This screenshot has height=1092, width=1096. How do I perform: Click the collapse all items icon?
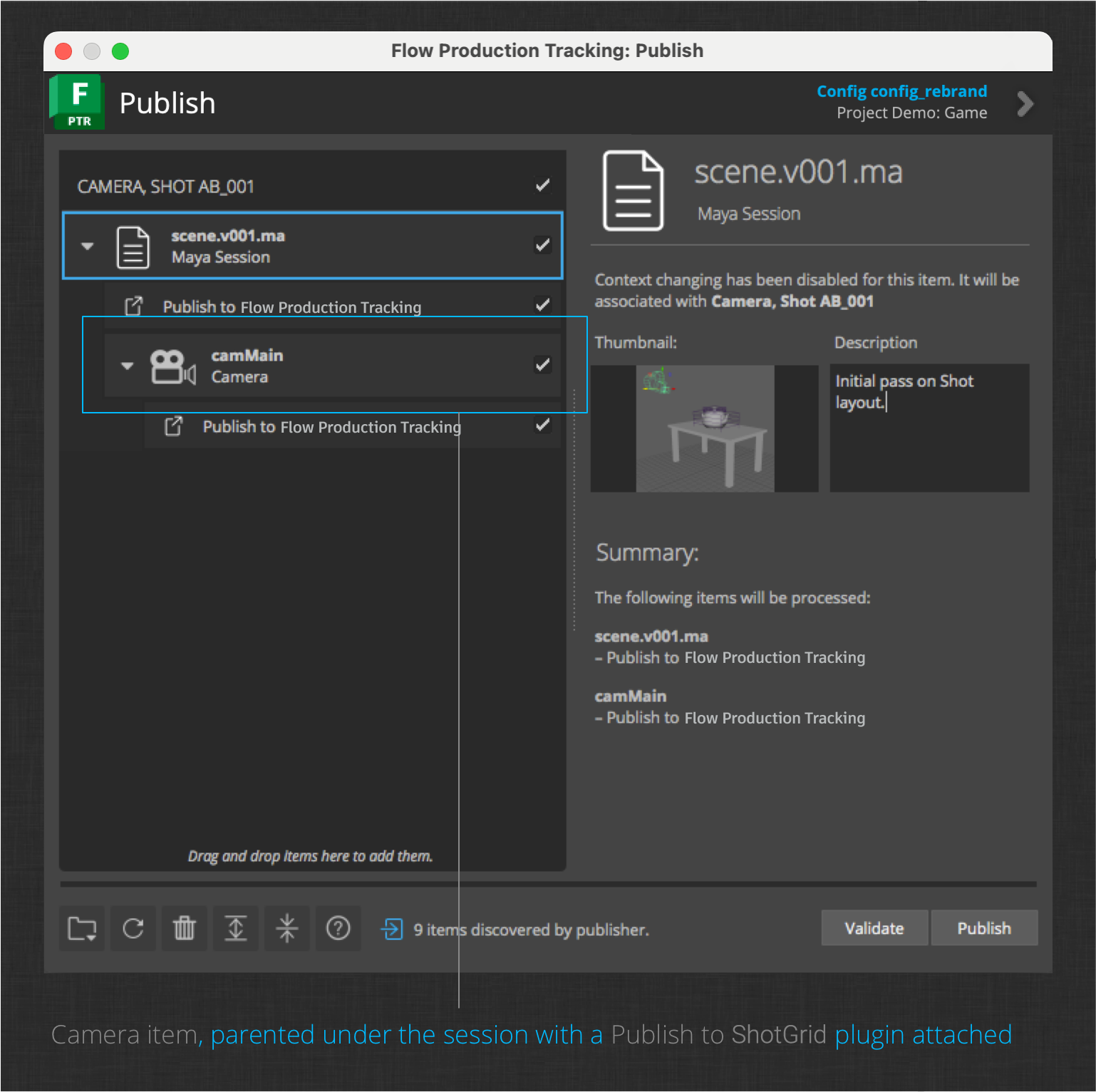click(x=287, y=929)
